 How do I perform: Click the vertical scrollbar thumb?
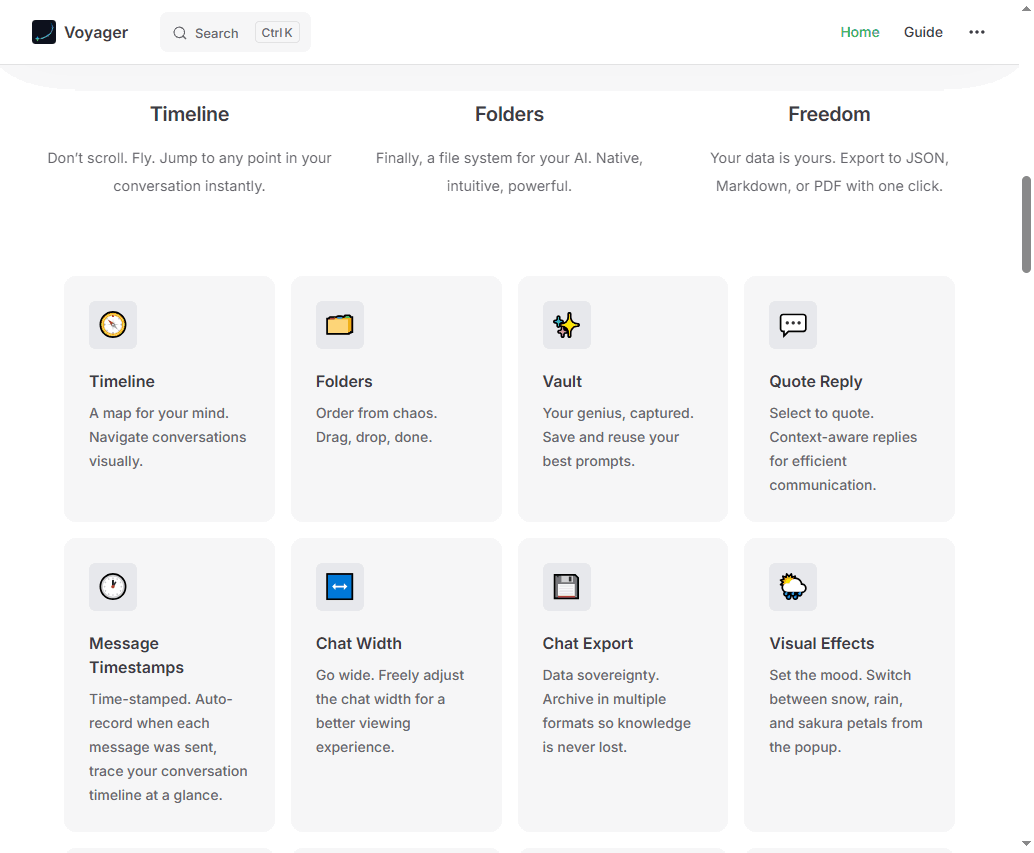[1026, 224]
